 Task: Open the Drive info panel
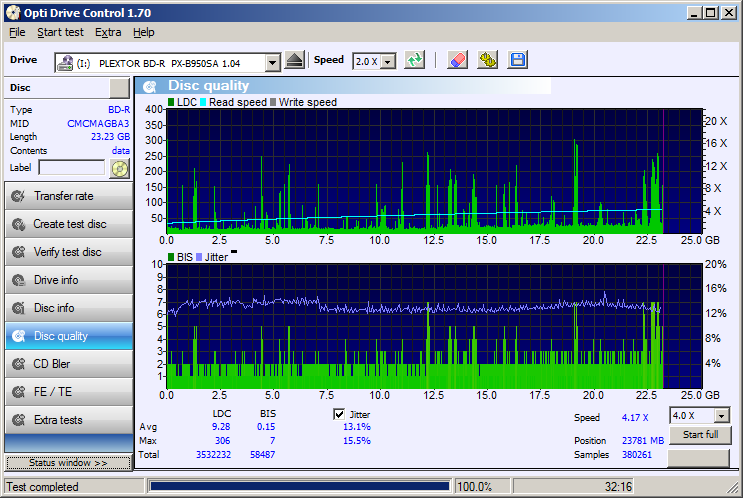click(x=69, y=280)
